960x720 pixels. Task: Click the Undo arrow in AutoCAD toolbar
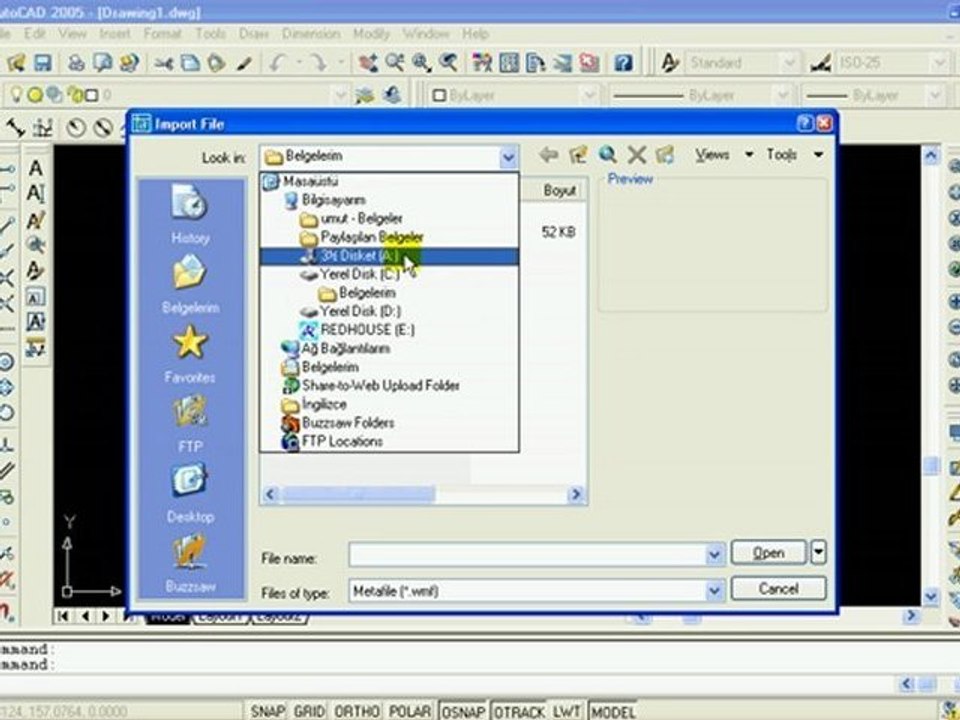tap(277, 62)
